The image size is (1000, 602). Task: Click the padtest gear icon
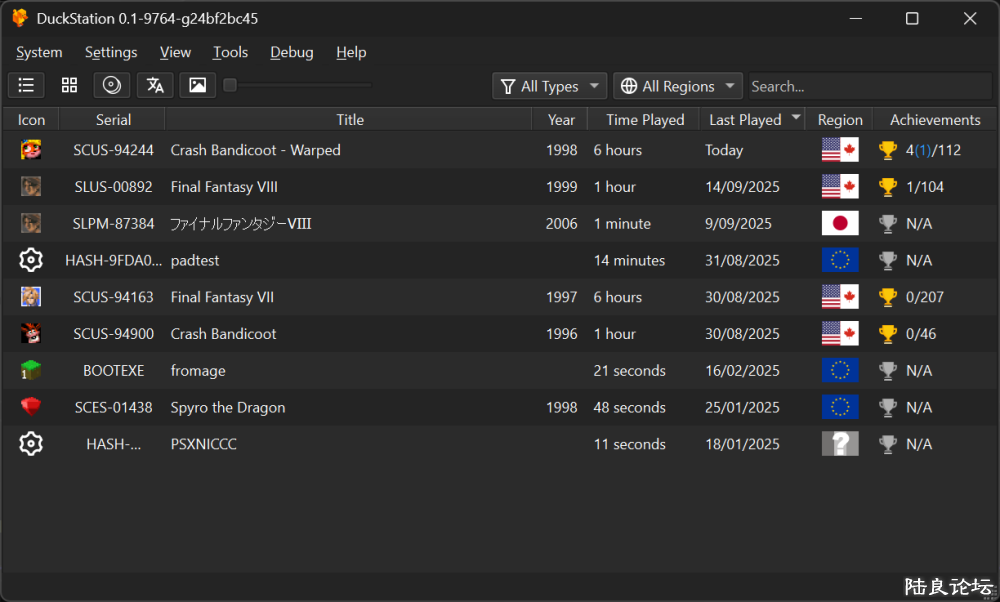click(31, 260)
